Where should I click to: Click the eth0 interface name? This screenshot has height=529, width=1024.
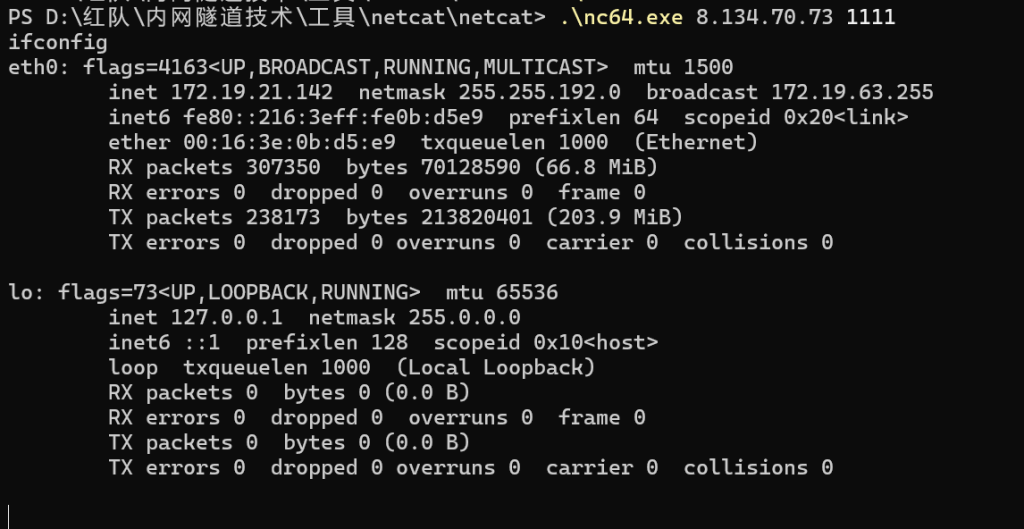33,67
